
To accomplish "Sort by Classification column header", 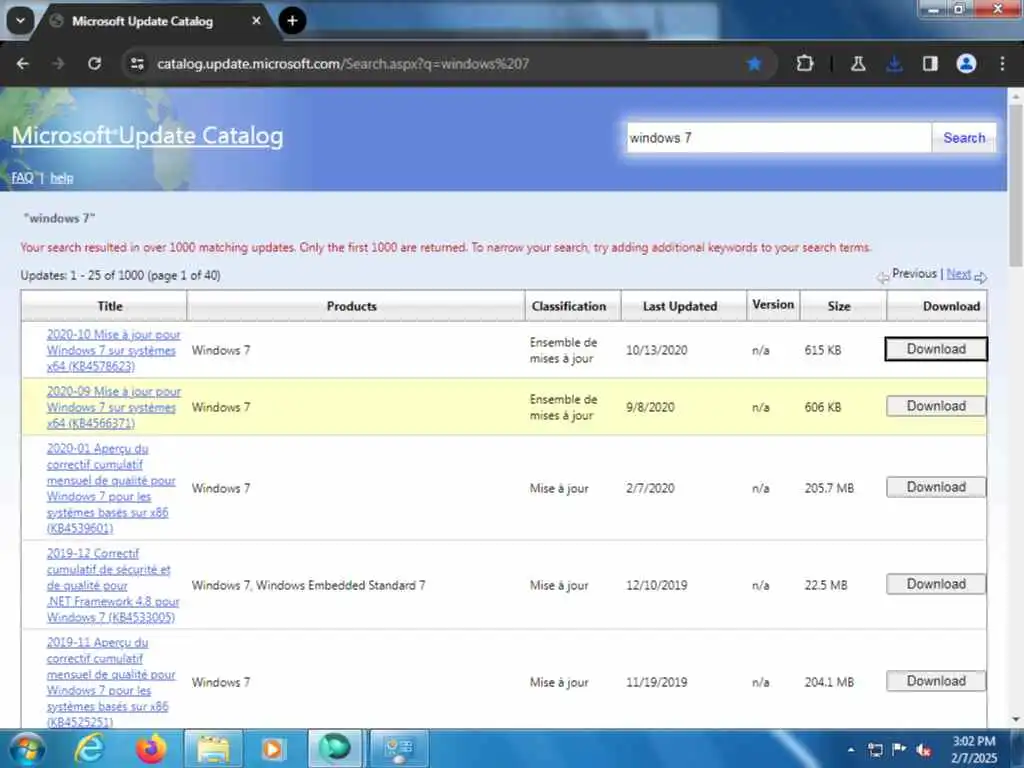I will (569, 306).
